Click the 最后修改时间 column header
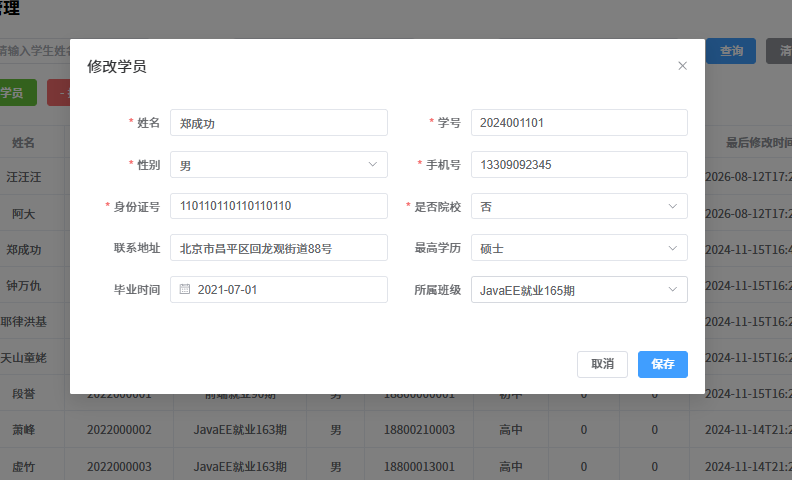The image size is (792, 480). pyautogui.click(x=759, y=142)
